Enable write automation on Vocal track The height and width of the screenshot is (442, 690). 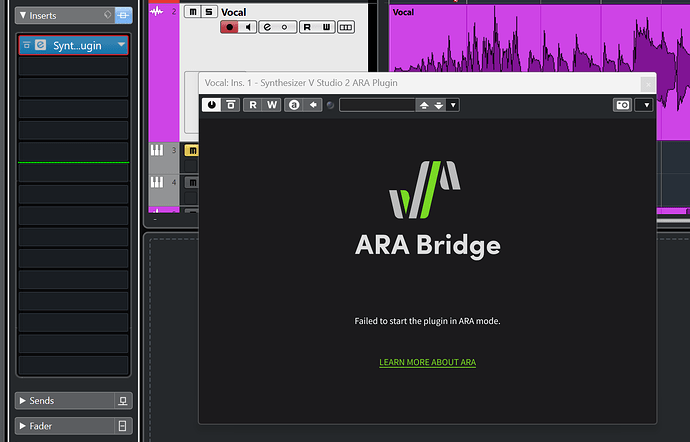coord(326,27)
